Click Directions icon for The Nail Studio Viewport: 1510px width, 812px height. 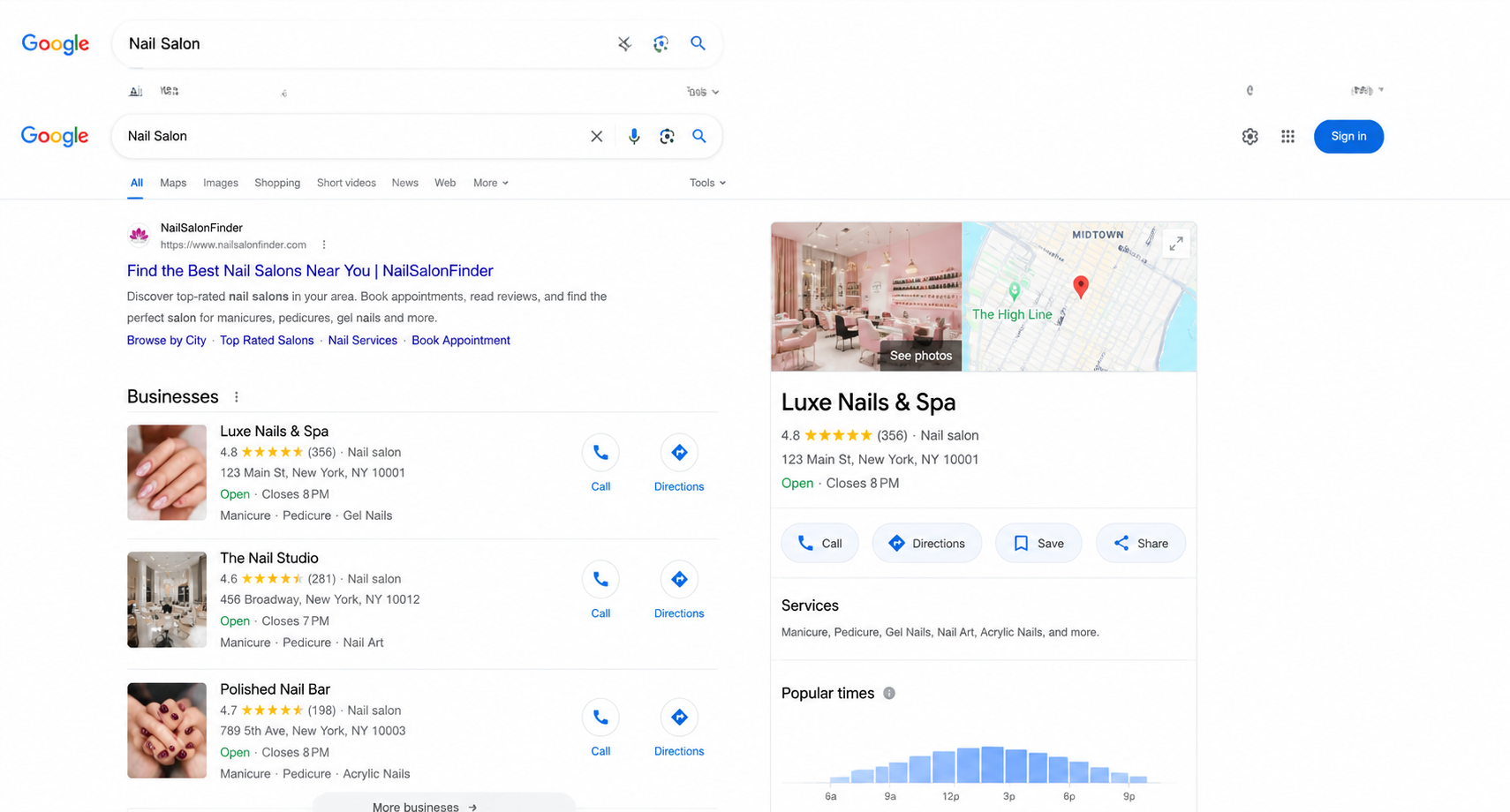click(x=679, y=580)
